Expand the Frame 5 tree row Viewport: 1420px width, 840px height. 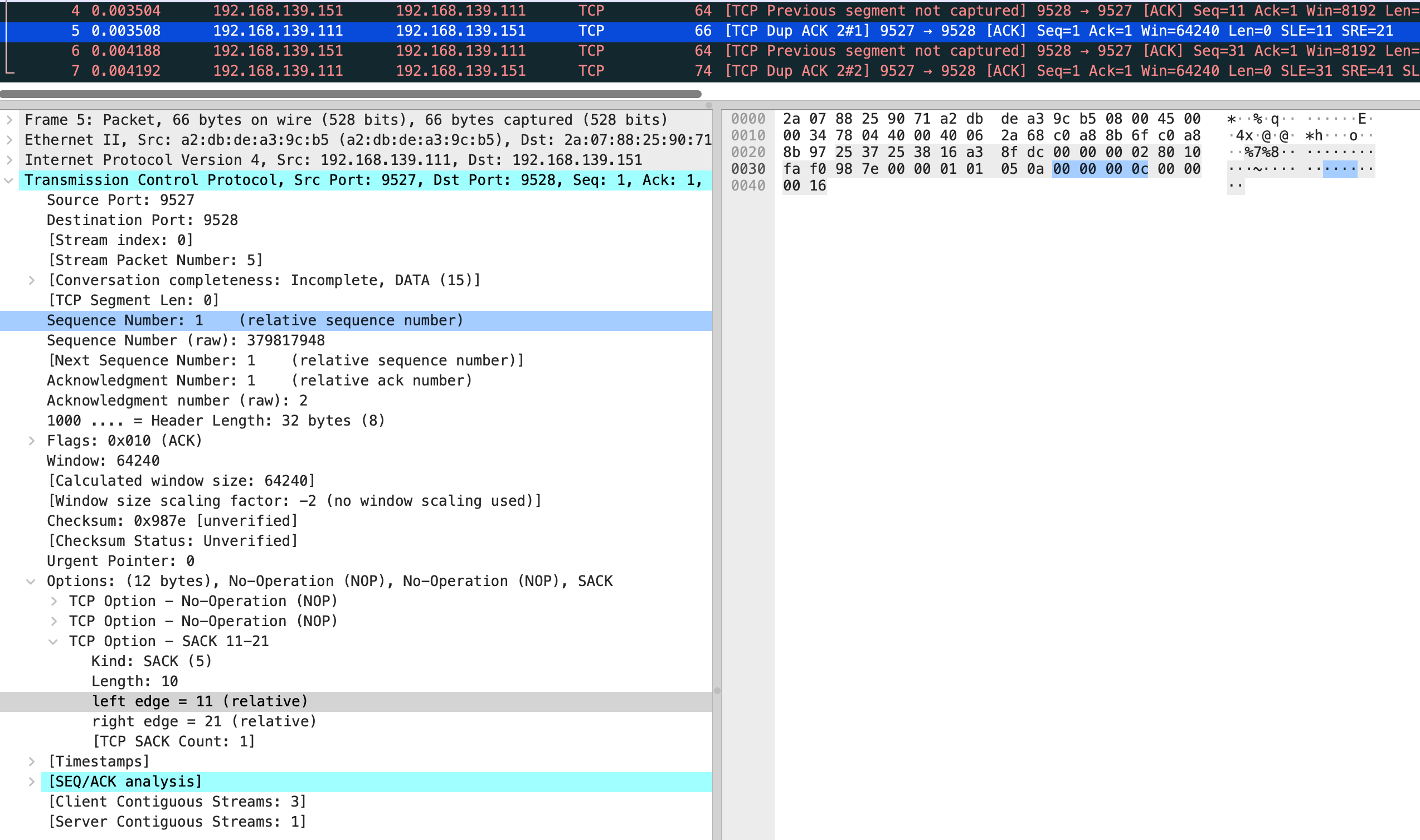coord(9,120)
